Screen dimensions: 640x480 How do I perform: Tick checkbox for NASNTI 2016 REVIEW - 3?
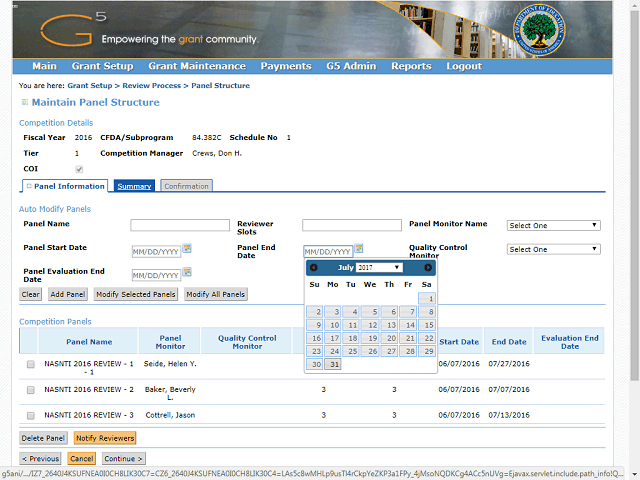point(31,416)
